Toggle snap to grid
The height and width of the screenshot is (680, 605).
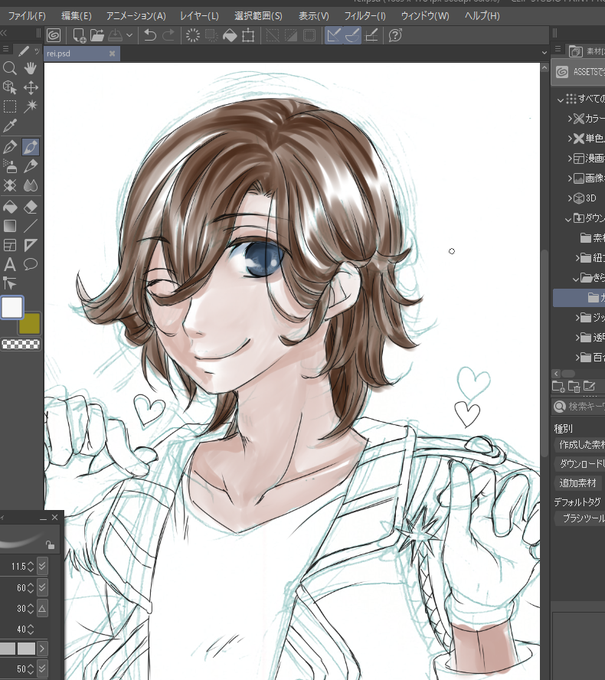(372, 35)
